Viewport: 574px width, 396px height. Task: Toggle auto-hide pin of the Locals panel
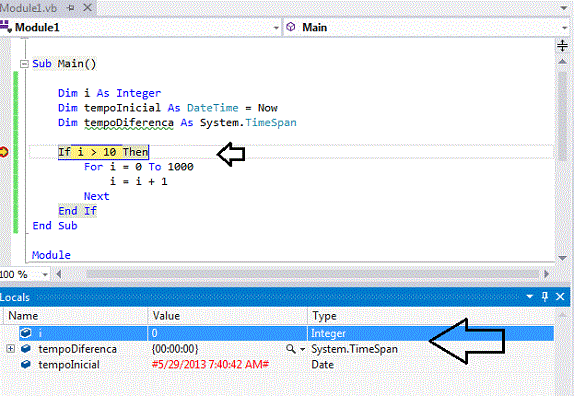(545, 296)
